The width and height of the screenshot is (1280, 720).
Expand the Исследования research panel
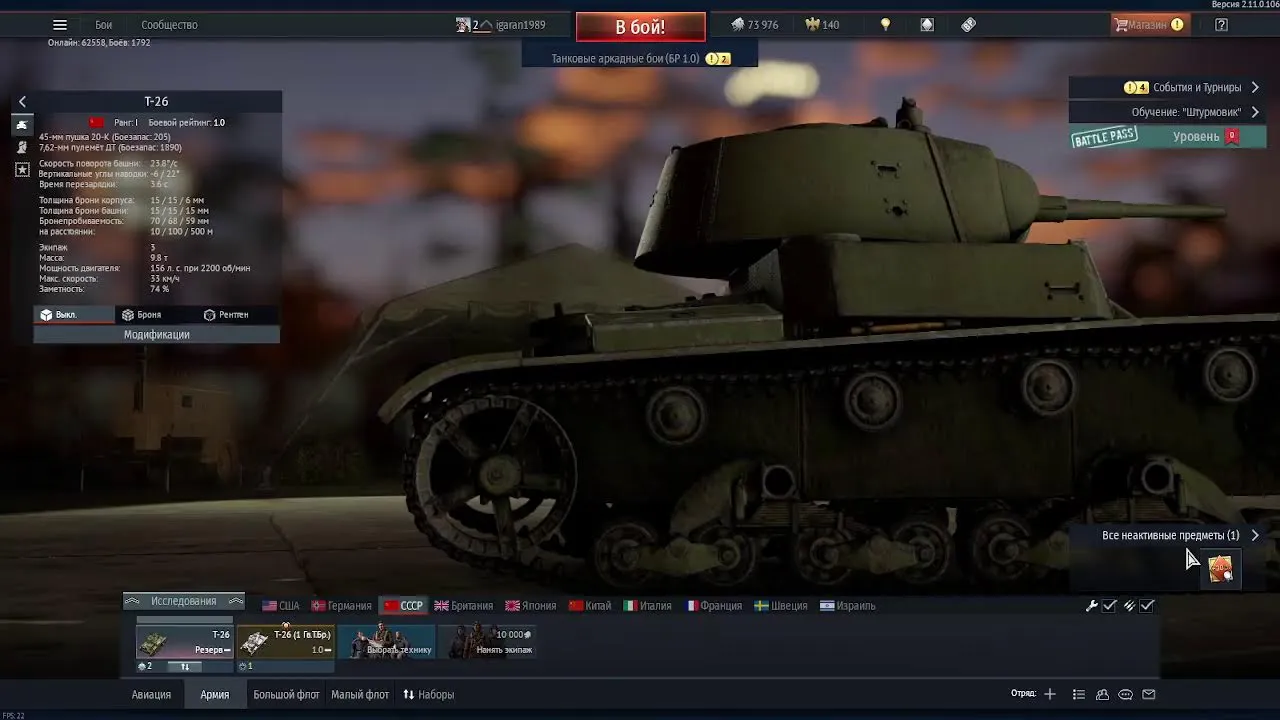click(x=184, y=601)
